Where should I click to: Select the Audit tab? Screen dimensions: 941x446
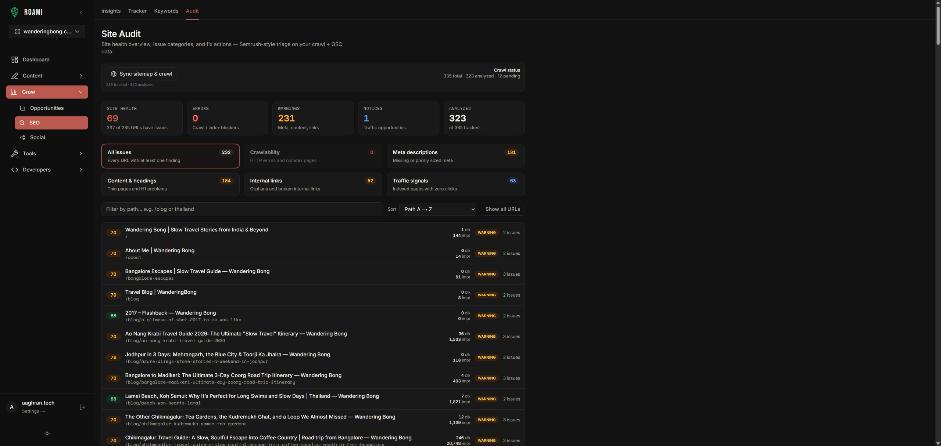(x=192, y=11)
